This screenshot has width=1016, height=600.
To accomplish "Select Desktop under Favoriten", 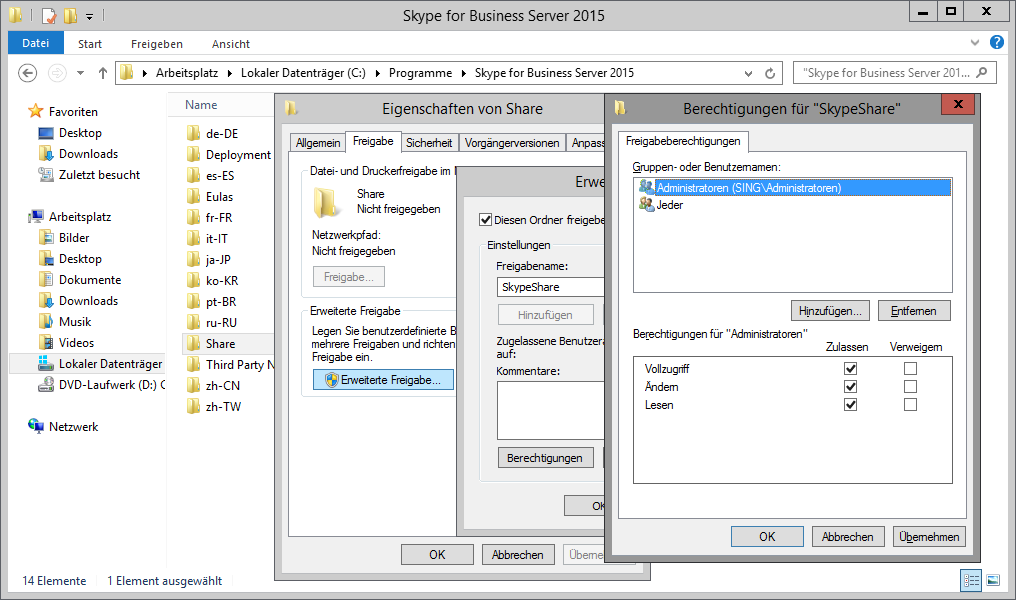I will tap(80, 133).
